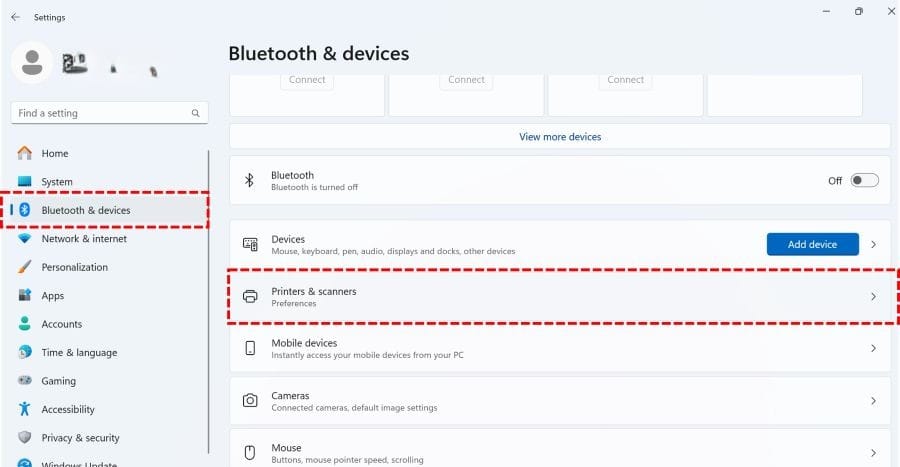
Task: Click the Find a setting search box
Action: pyautogui.click(x=100, y=114)
